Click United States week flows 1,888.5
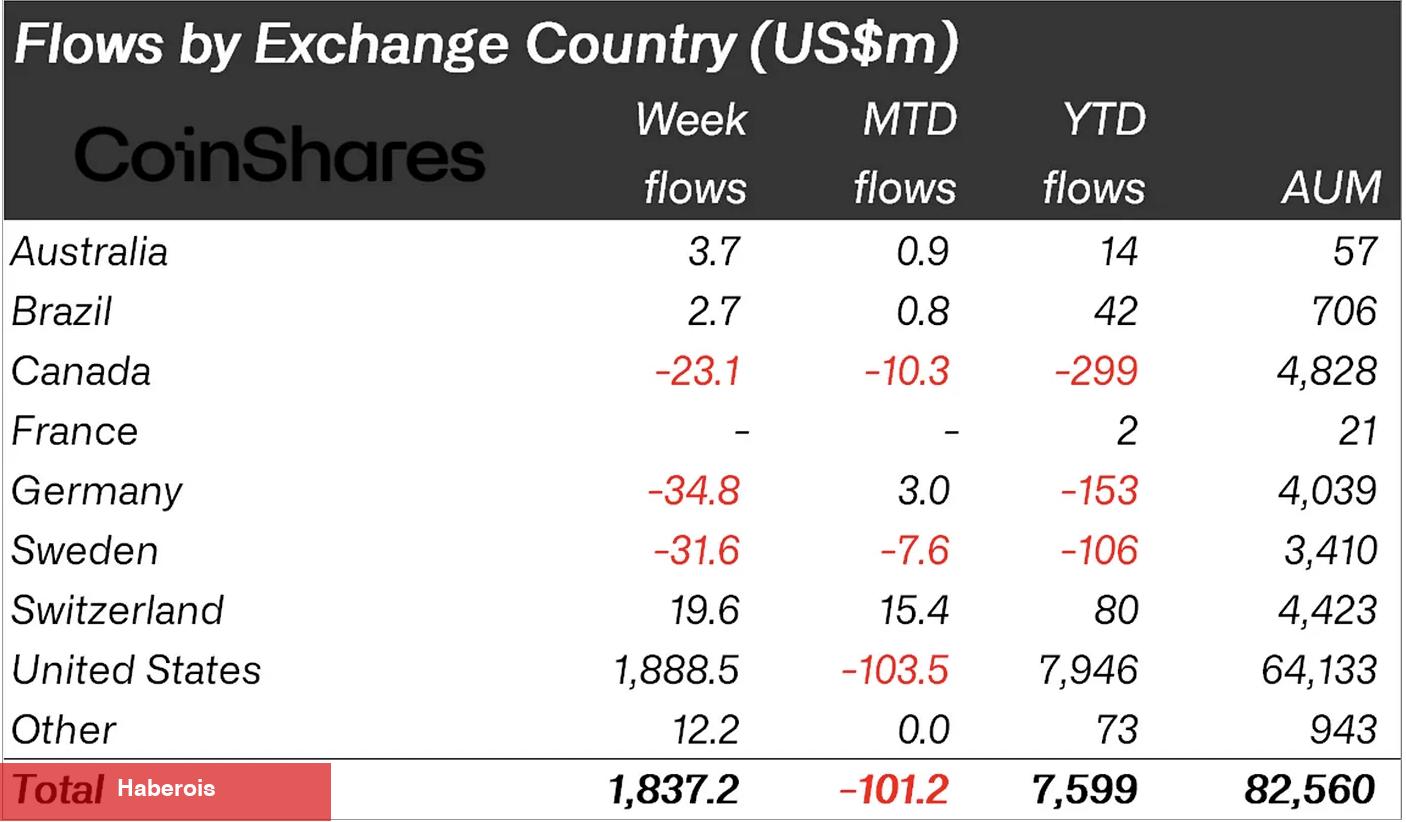Screen dimensions: 1406x822 pyautogui.click(x=676, y=671)
